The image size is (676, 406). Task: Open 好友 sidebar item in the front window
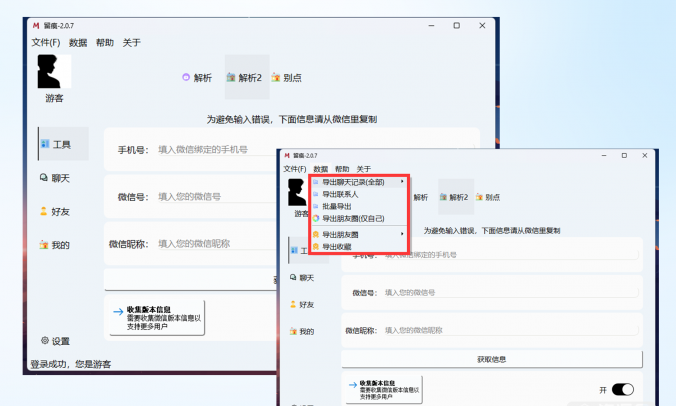(x=302, y=304)
